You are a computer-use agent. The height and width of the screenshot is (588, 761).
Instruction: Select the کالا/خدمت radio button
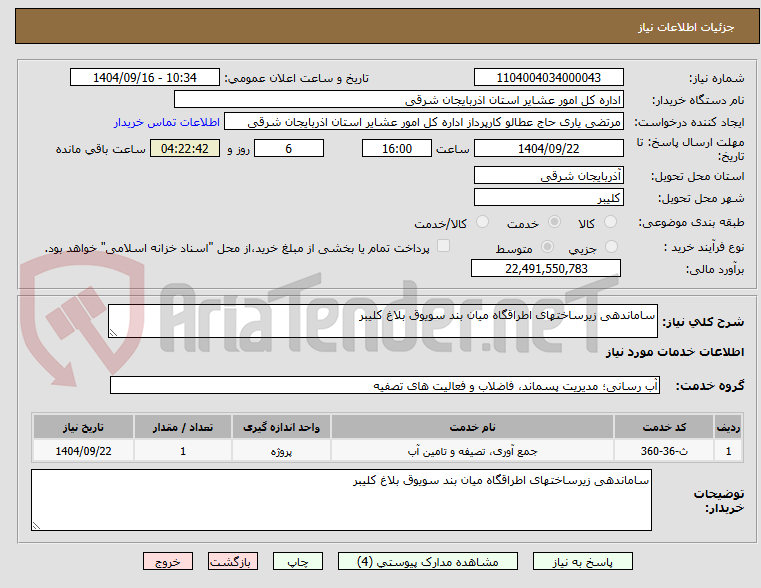(482, 222)
